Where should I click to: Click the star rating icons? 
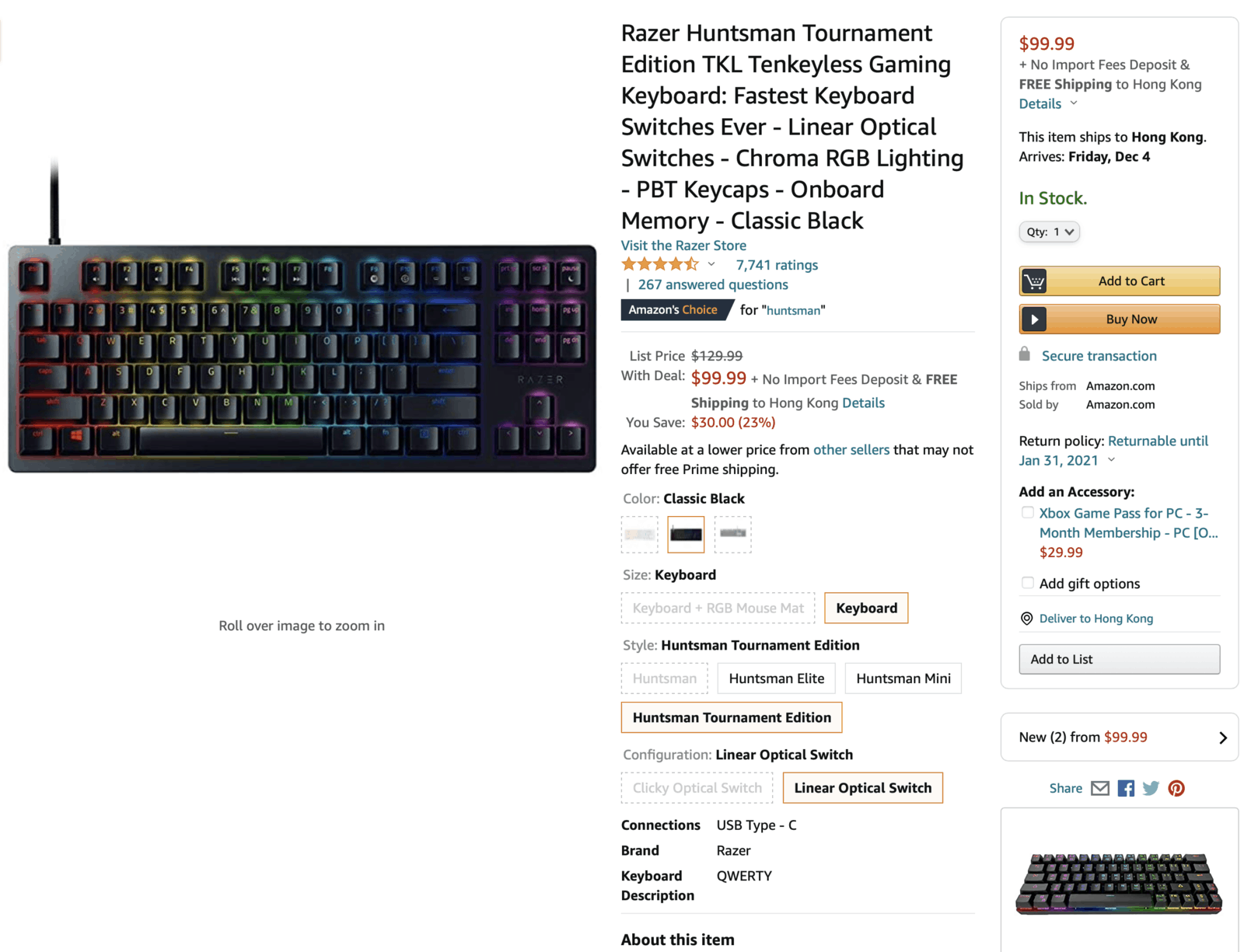tap(659, 264)
